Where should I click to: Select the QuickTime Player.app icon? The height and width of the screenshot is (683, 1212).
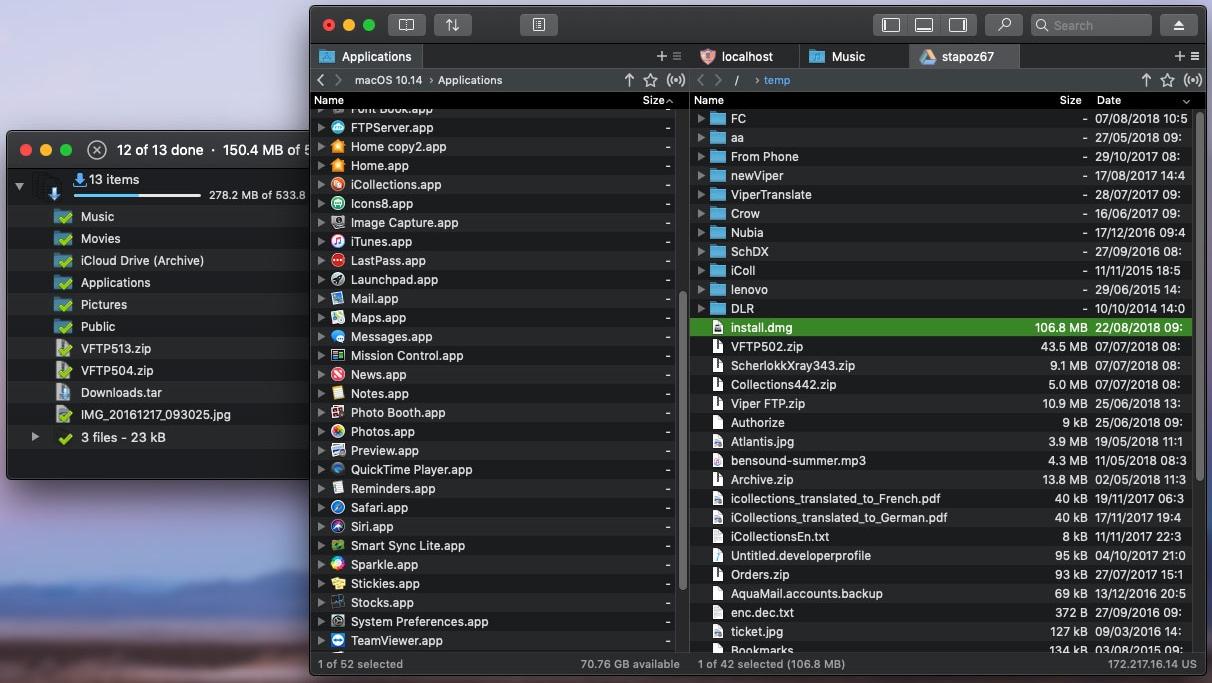click(x=338, y=470)
